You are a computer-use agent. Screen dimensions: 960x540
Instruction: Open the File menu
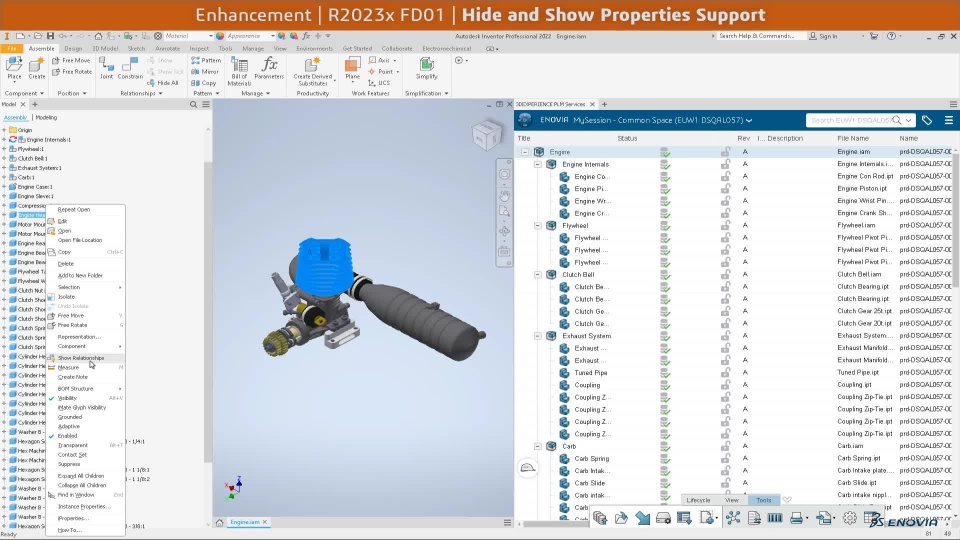[12, 48]
